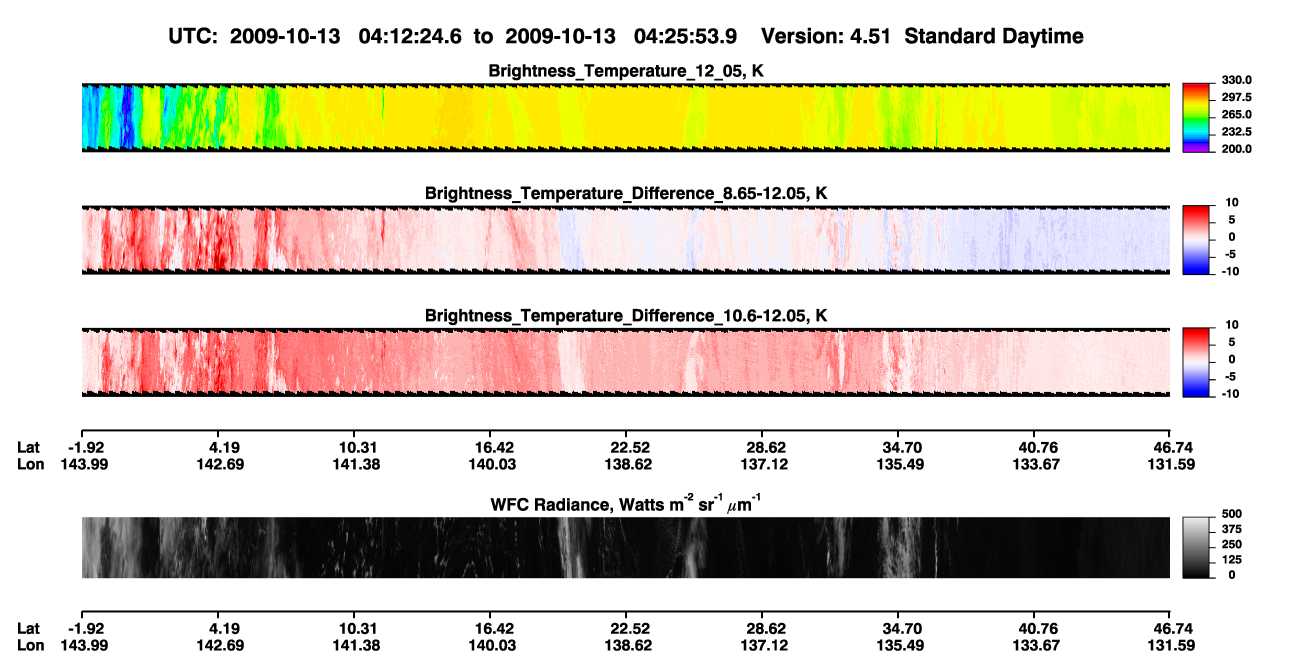The width and height of the screenshot is (1300, 667).
Task: Click the Lon row label below the WFC Radiance panel
Action: pos(30,644)
